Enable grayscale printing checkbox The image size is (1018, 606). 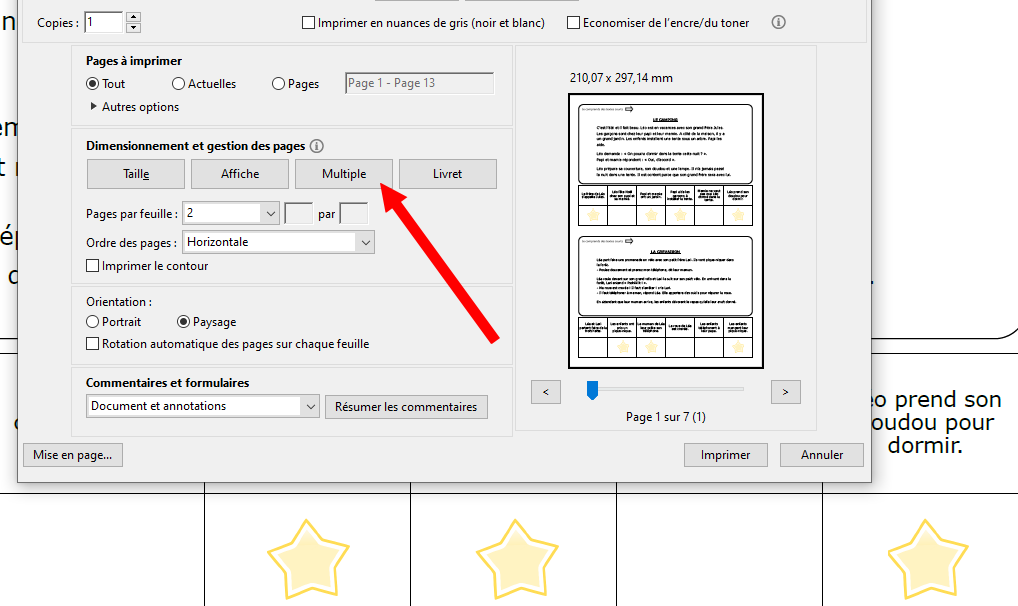click(x=309, y=22)
